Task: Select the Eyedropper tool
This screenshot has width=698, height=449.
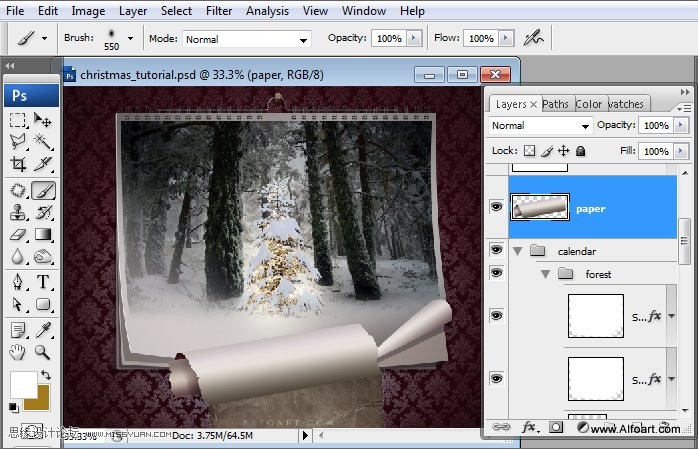Action: (x=43, y=331)
